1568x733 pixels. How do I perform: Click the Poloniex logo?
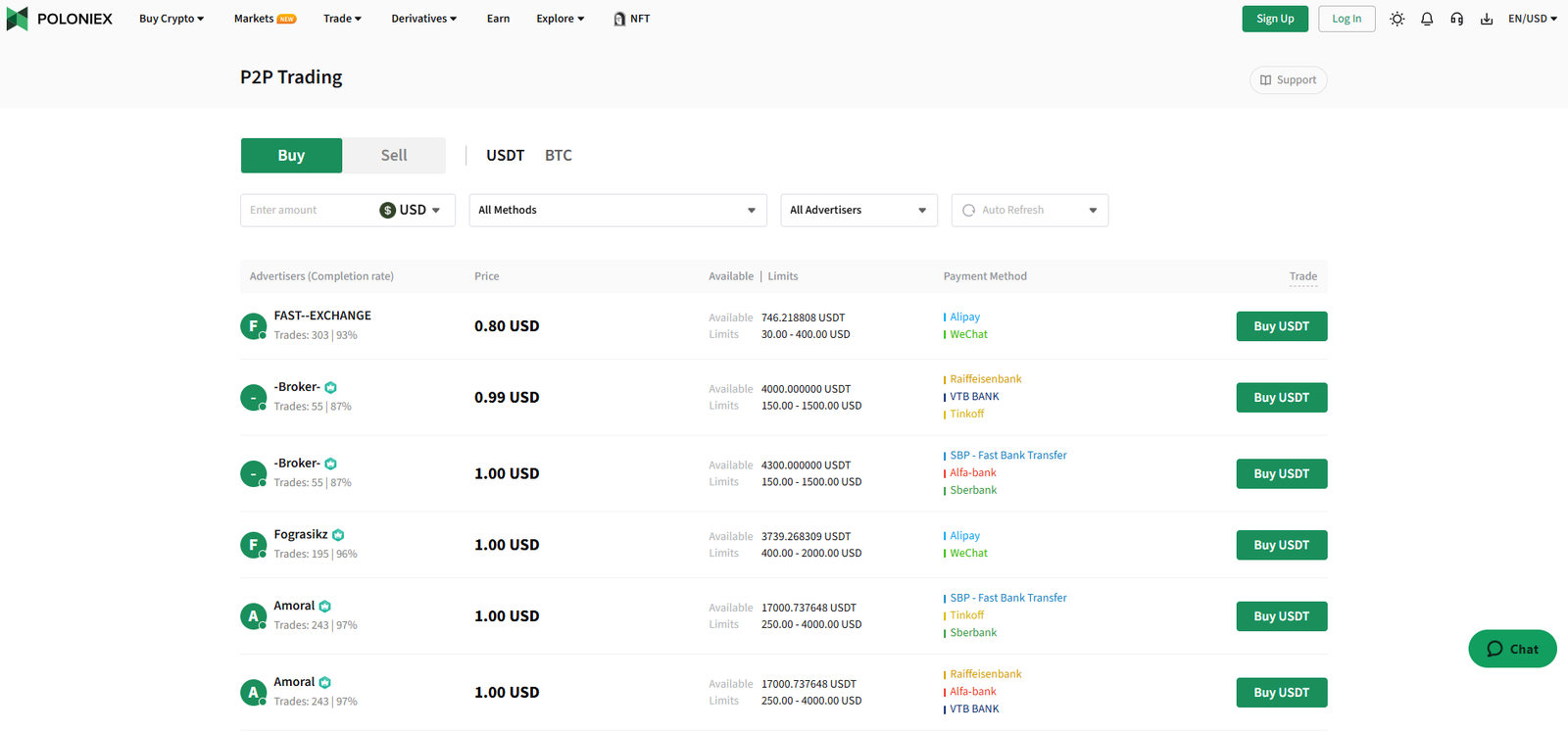tap(60, 19)
